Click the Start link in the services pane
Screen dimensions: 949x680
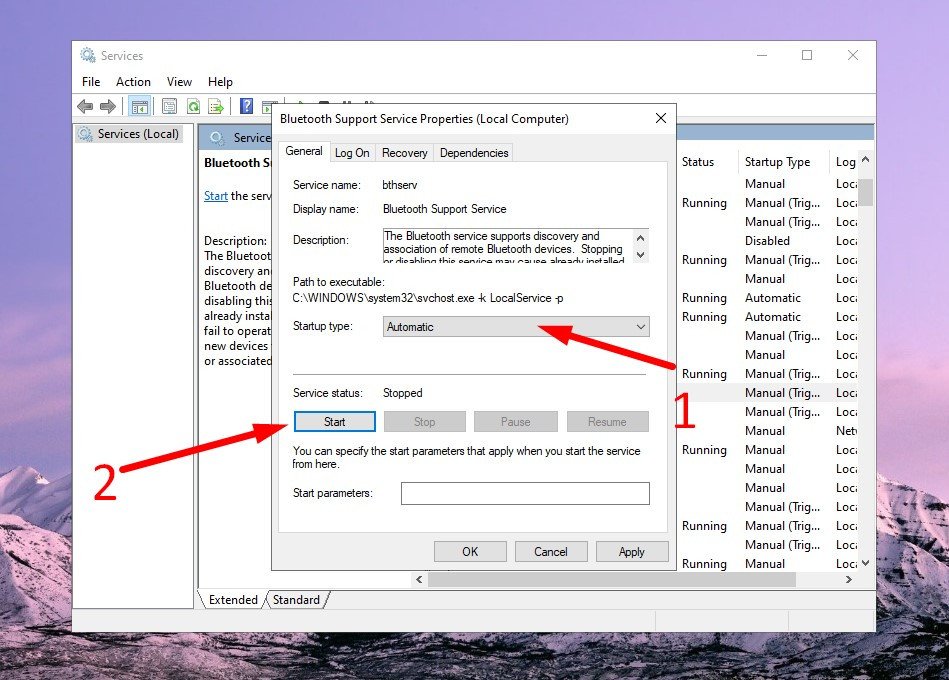[x=216, y=196]
